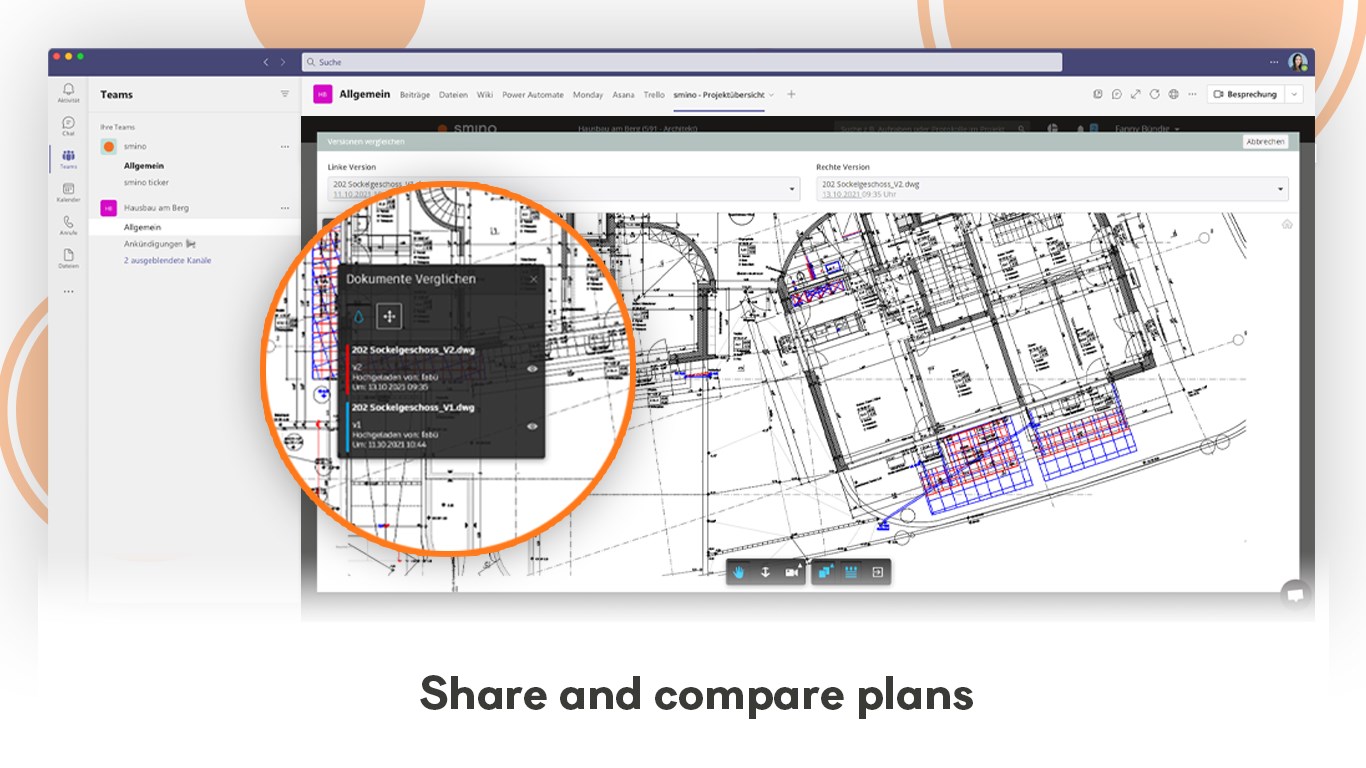Open tab in browser globe icon
The width and height of the screenshot is (1366, 768).
point(1173,94)
